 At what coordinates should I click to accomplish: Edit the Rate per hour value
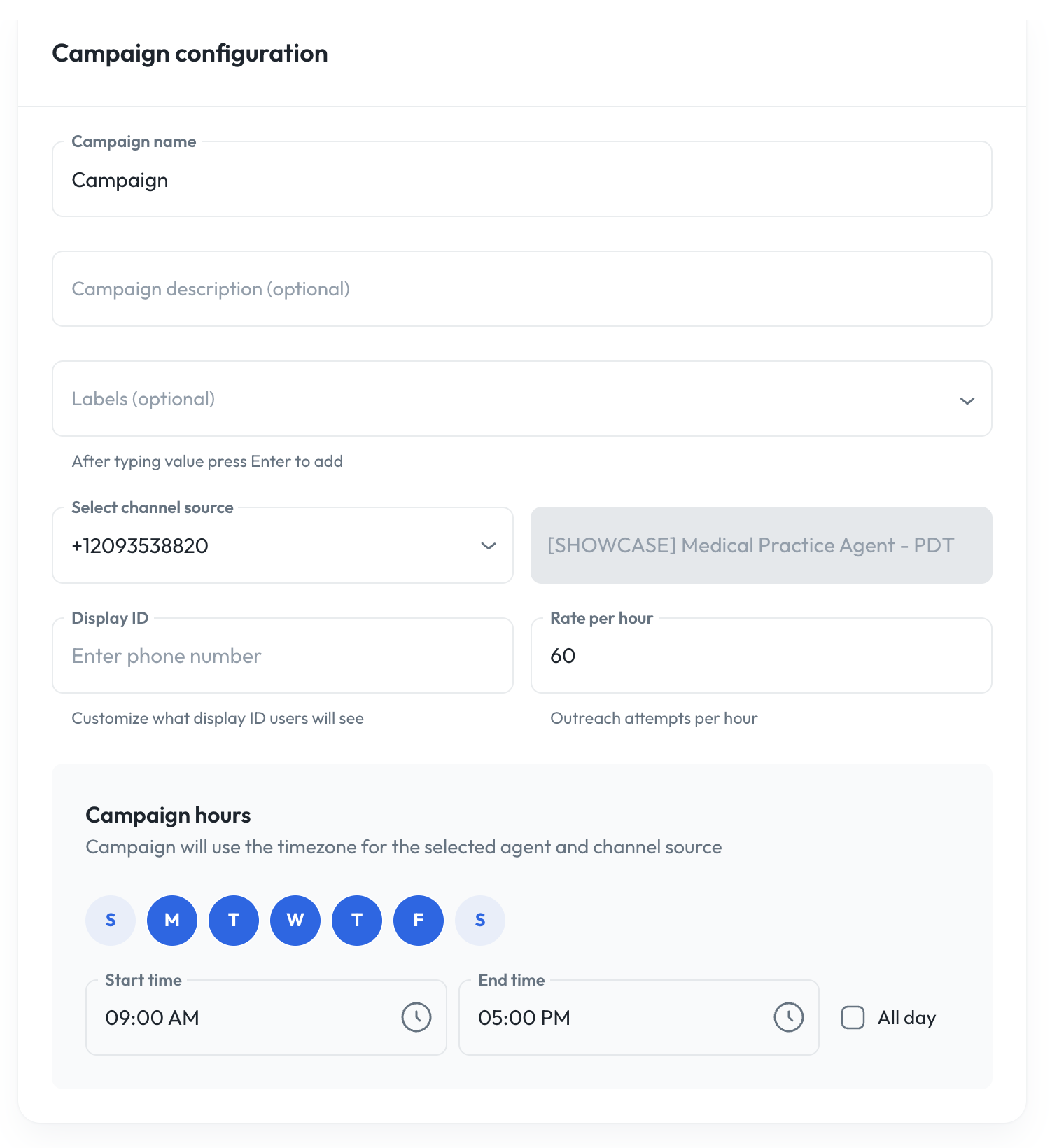pos(762,656)
